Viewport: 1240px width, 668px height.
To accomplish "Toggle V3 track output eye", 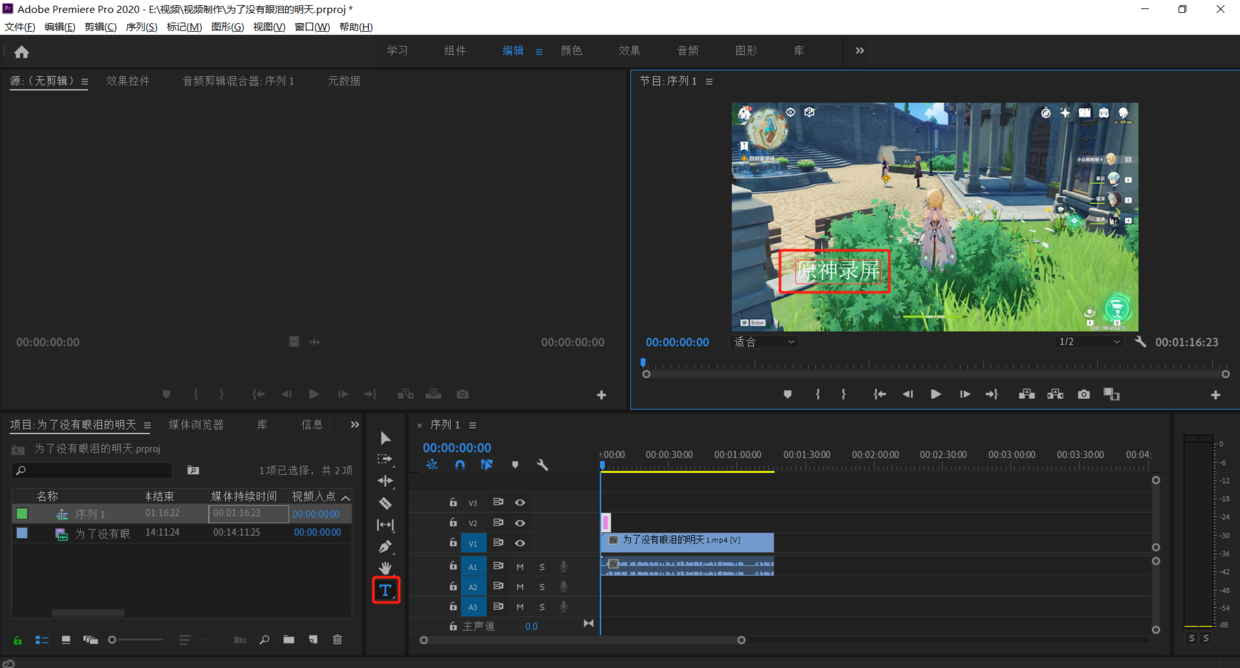I will (x=520, y=503).
